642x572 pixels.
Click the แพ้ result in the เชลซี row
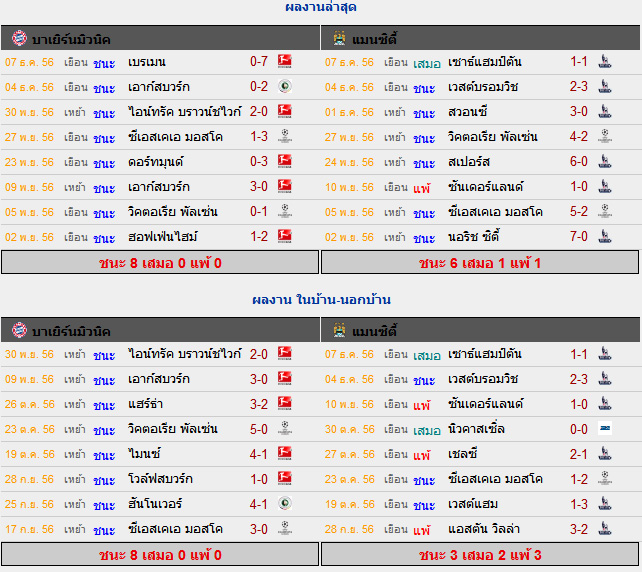[422, 455]
